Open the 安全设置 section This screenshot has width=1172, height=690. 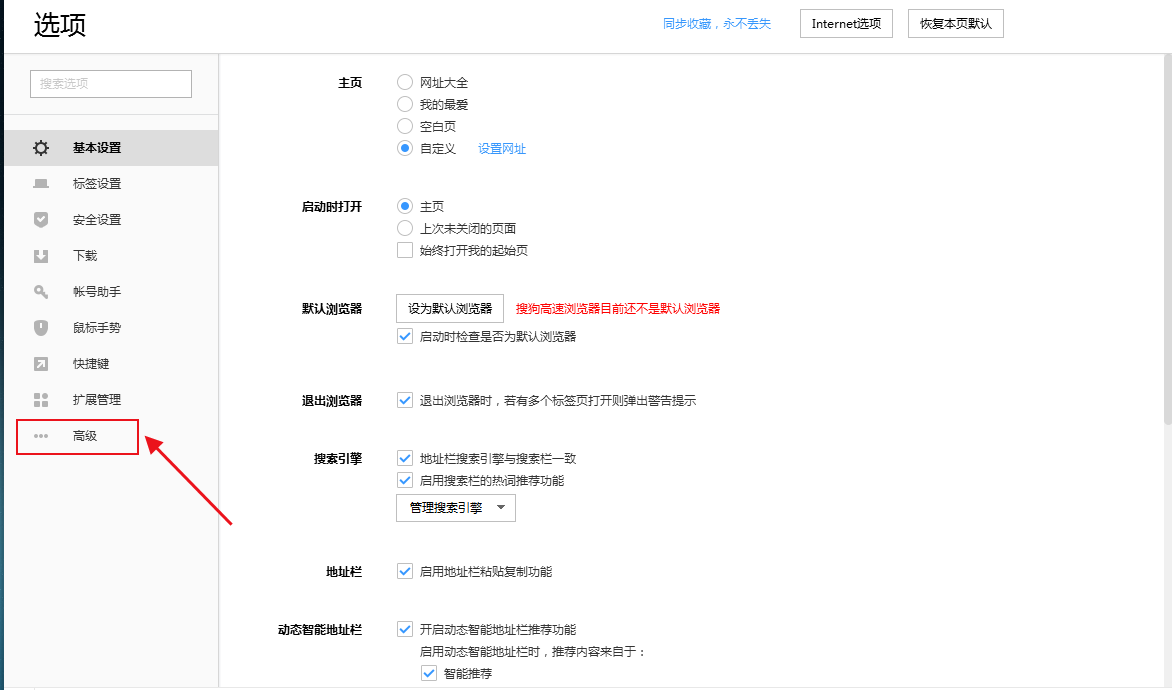[111, 220]
